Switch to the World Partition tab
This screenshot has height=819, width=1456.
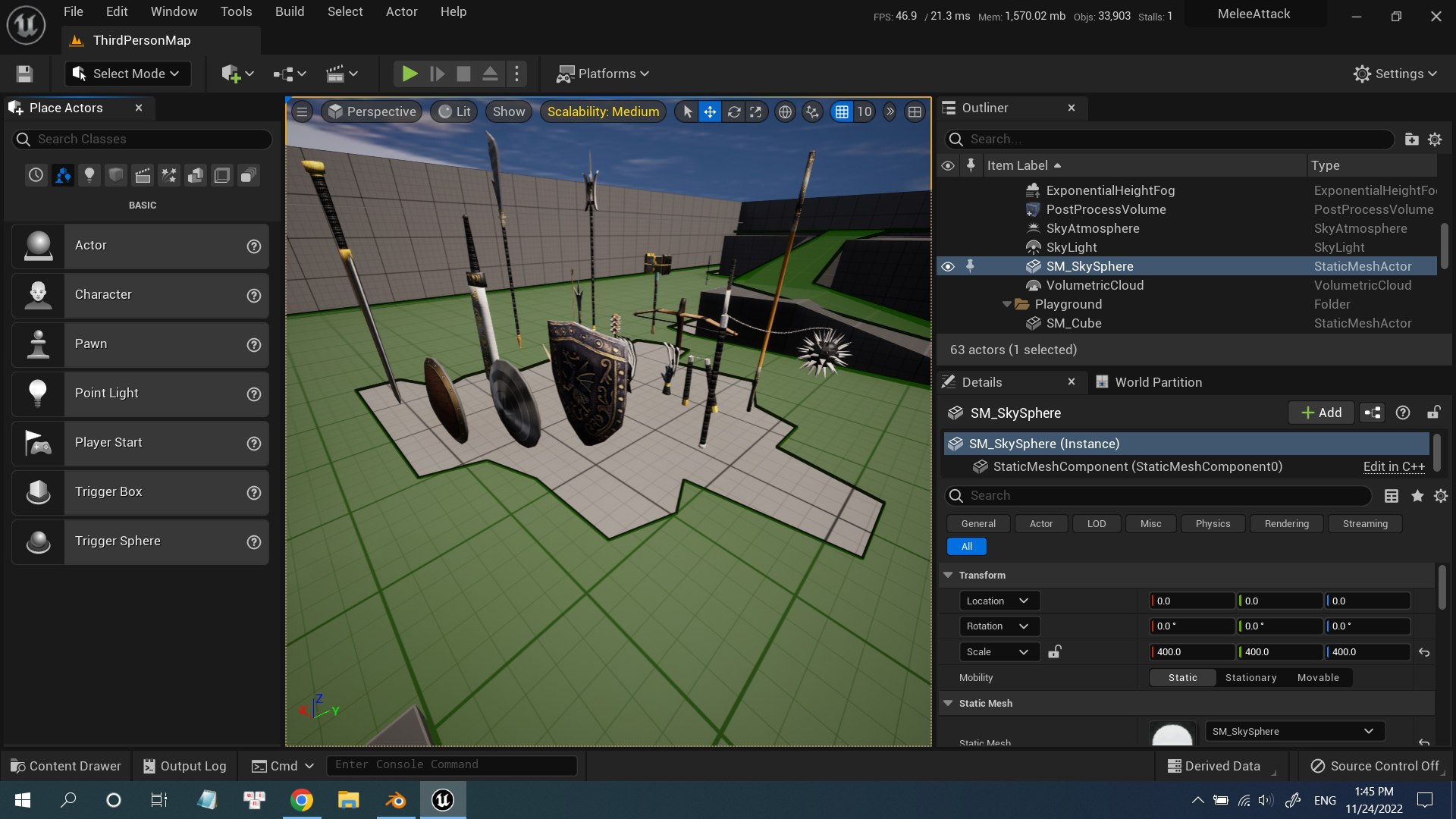(1149, 382)
